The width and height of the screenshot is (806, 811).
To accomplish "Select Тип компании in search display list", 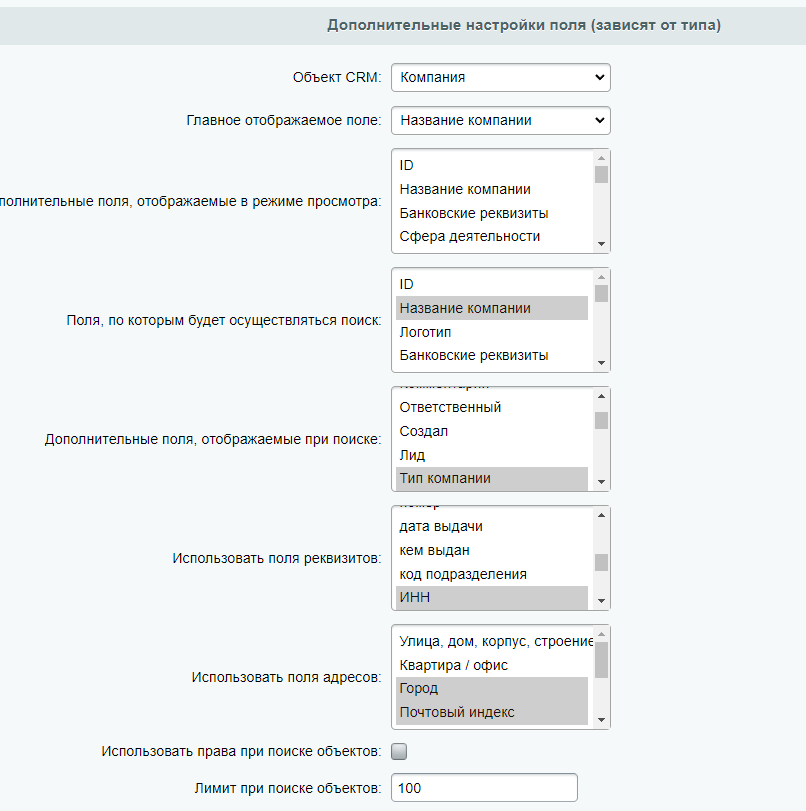I will coord(445,478).
